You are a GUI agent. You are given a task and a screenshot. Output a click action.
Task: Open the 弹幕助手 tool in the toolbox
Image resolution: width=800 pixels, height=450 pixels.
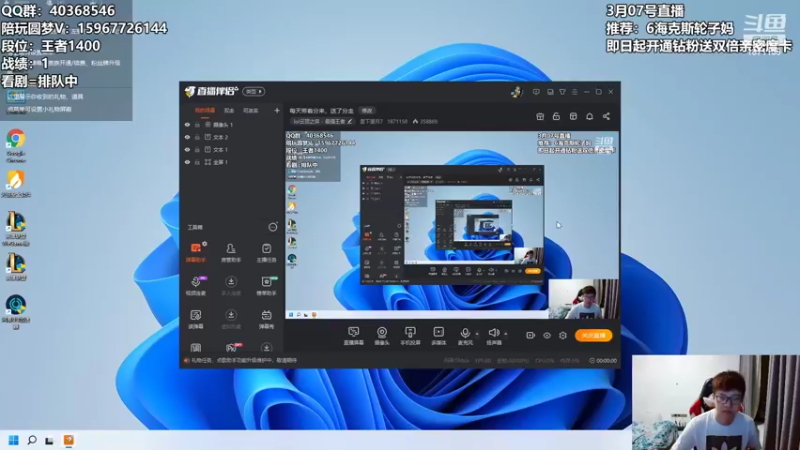195,253
